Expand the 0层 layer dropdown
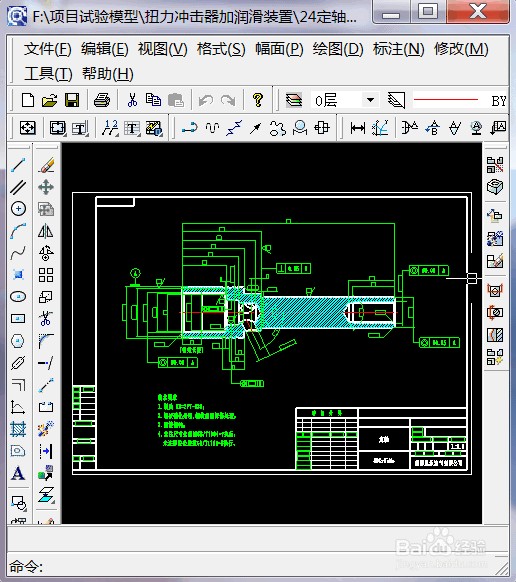The width and height of the screenshot is (516, 582). [x=370, y=100]
